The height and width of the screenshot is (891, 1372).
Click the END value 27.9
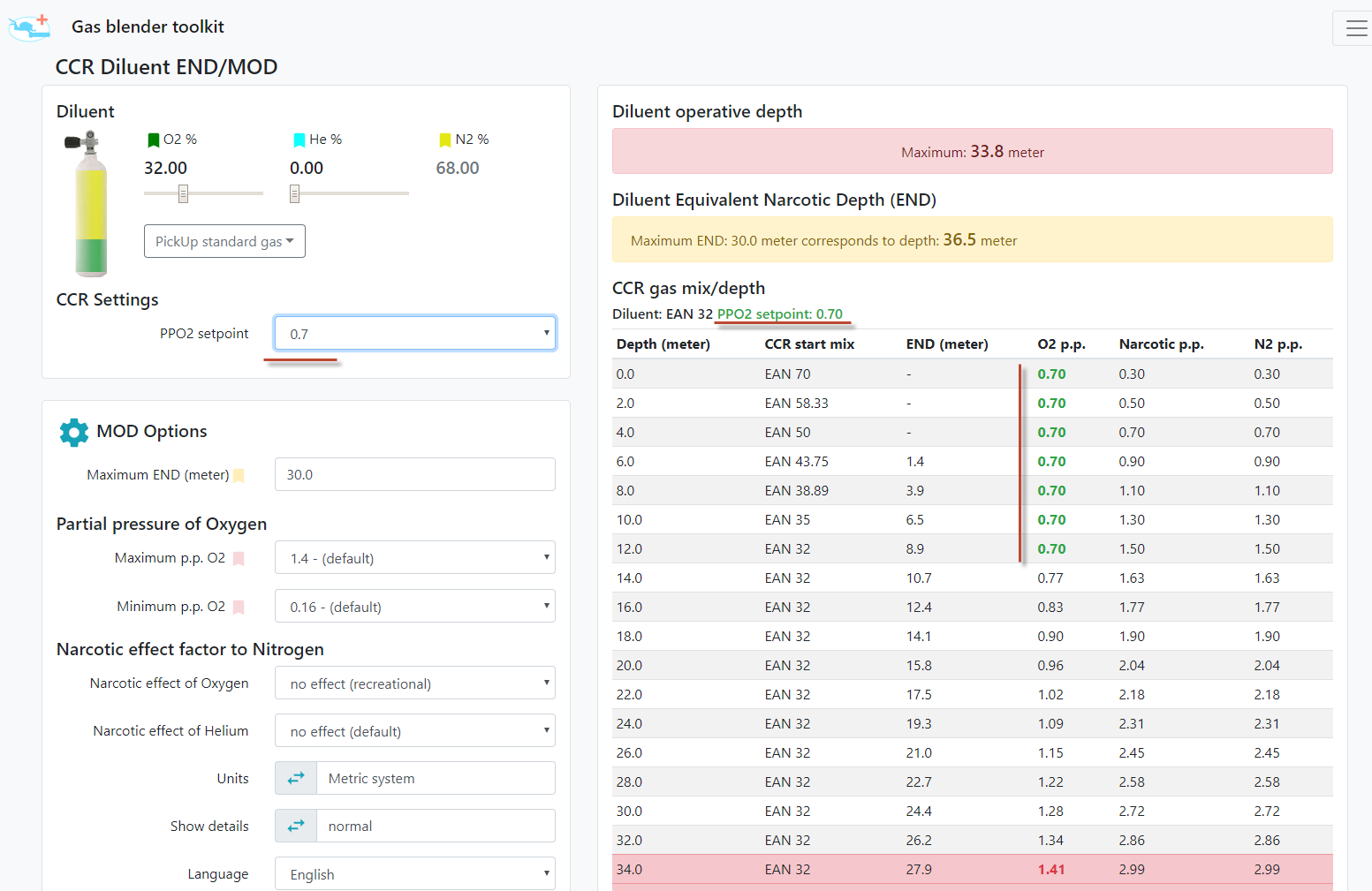click(x=919, y=870)
